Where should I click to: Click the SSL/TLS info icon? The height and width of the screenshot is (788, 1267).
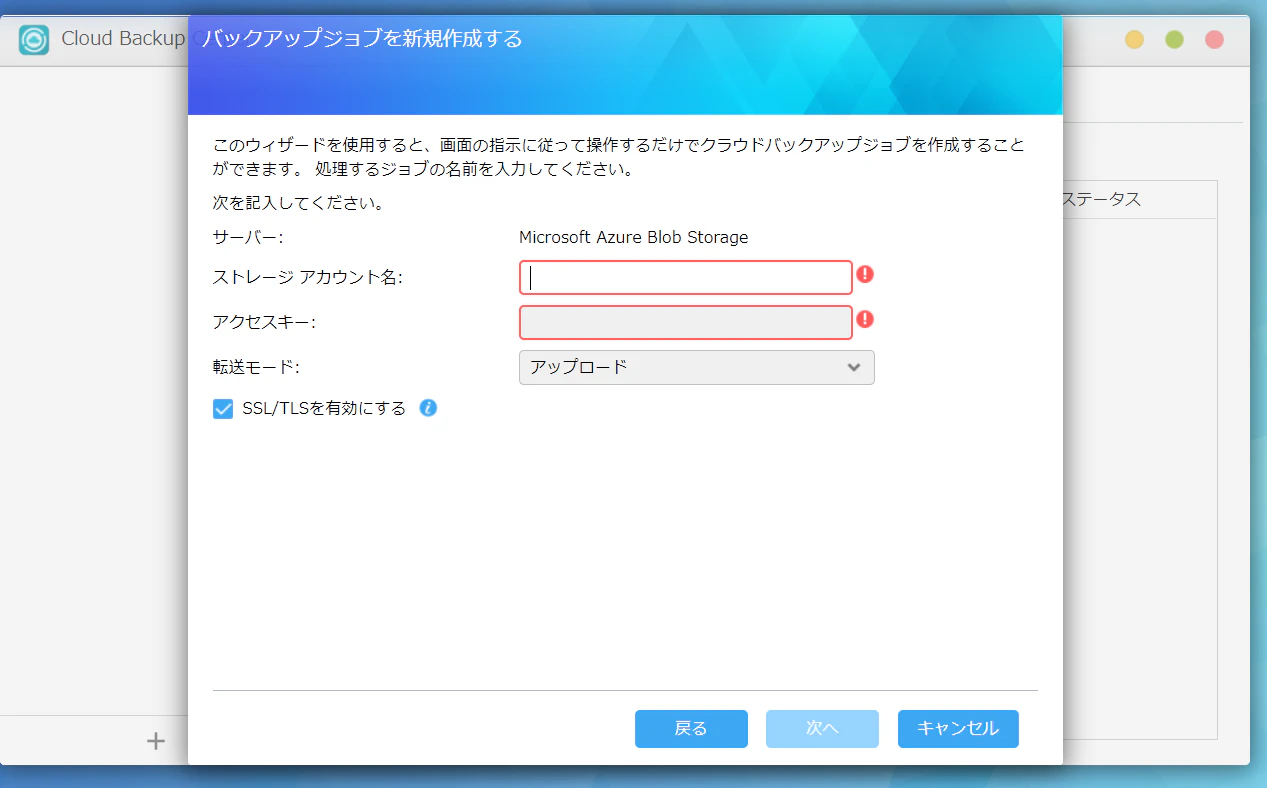428,407
